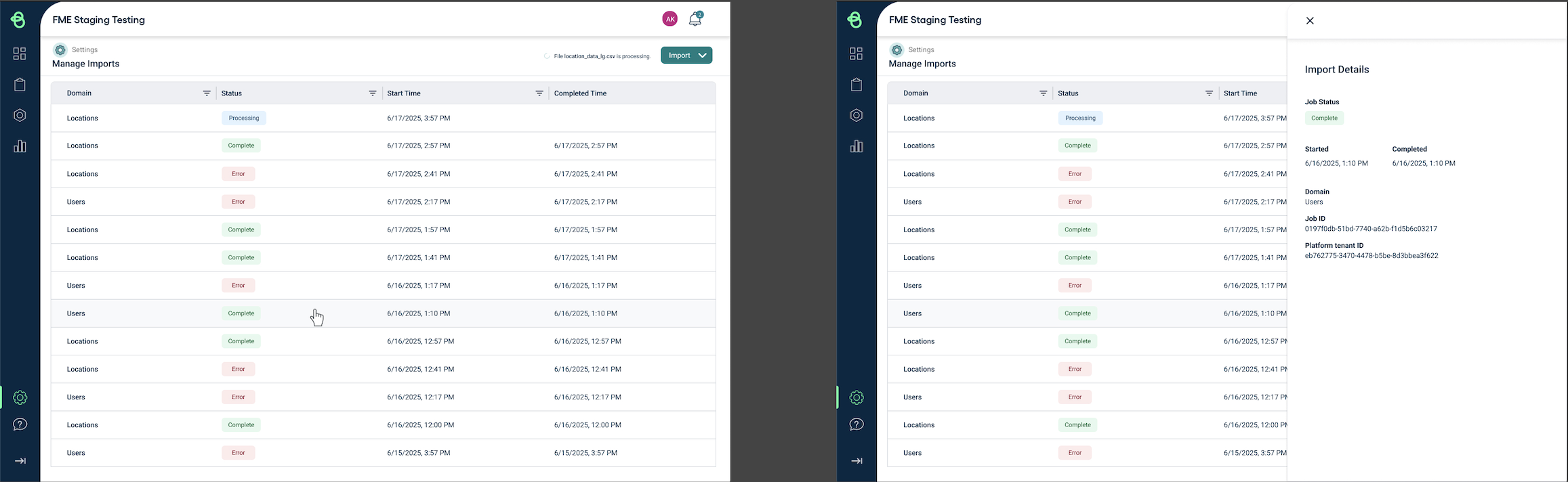Open the notifications bell icon
This screenshot has width=1568, height=482.
point(695,19)
